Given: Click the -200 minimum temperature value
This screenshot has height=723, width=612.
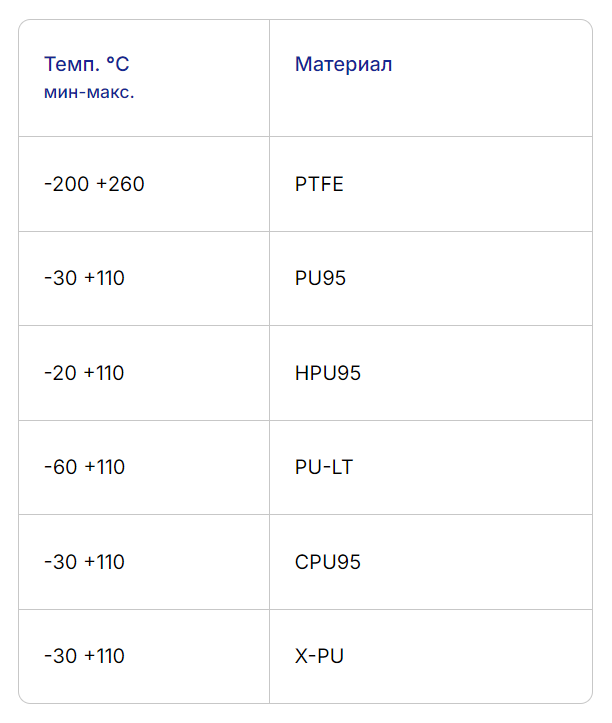Looking at the screenshot, I should (x=66, y=184).
